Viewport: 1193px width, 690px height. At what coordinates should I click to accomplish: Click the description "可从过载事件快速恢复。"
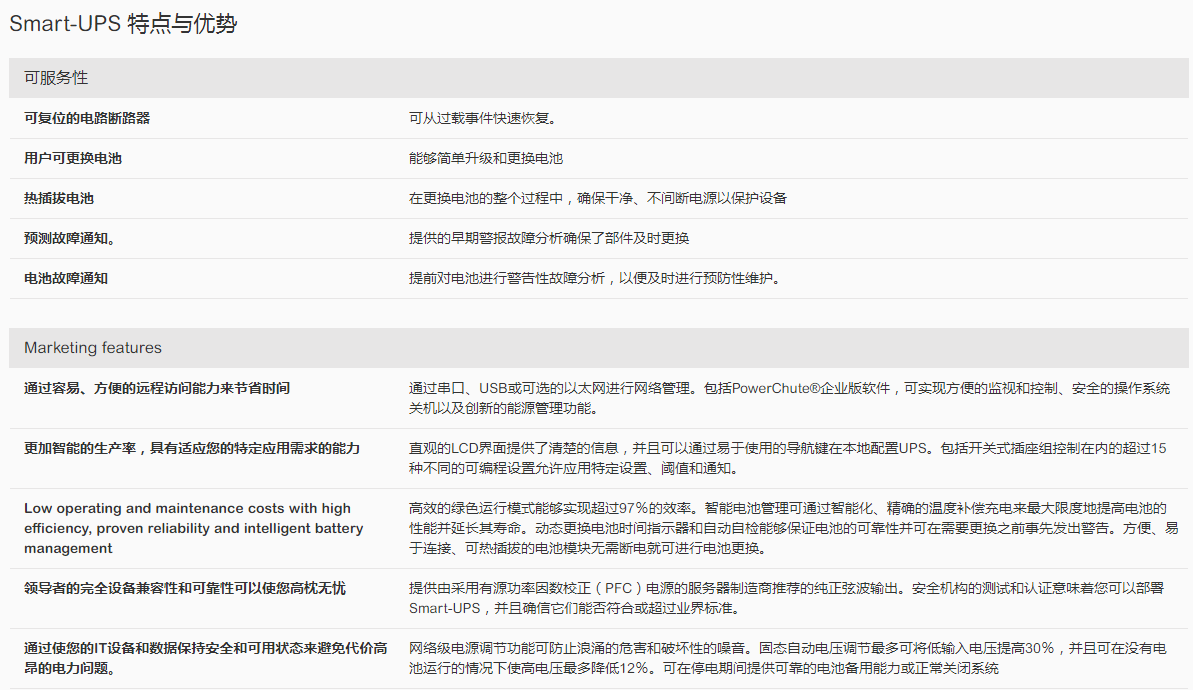click(482, 118)
